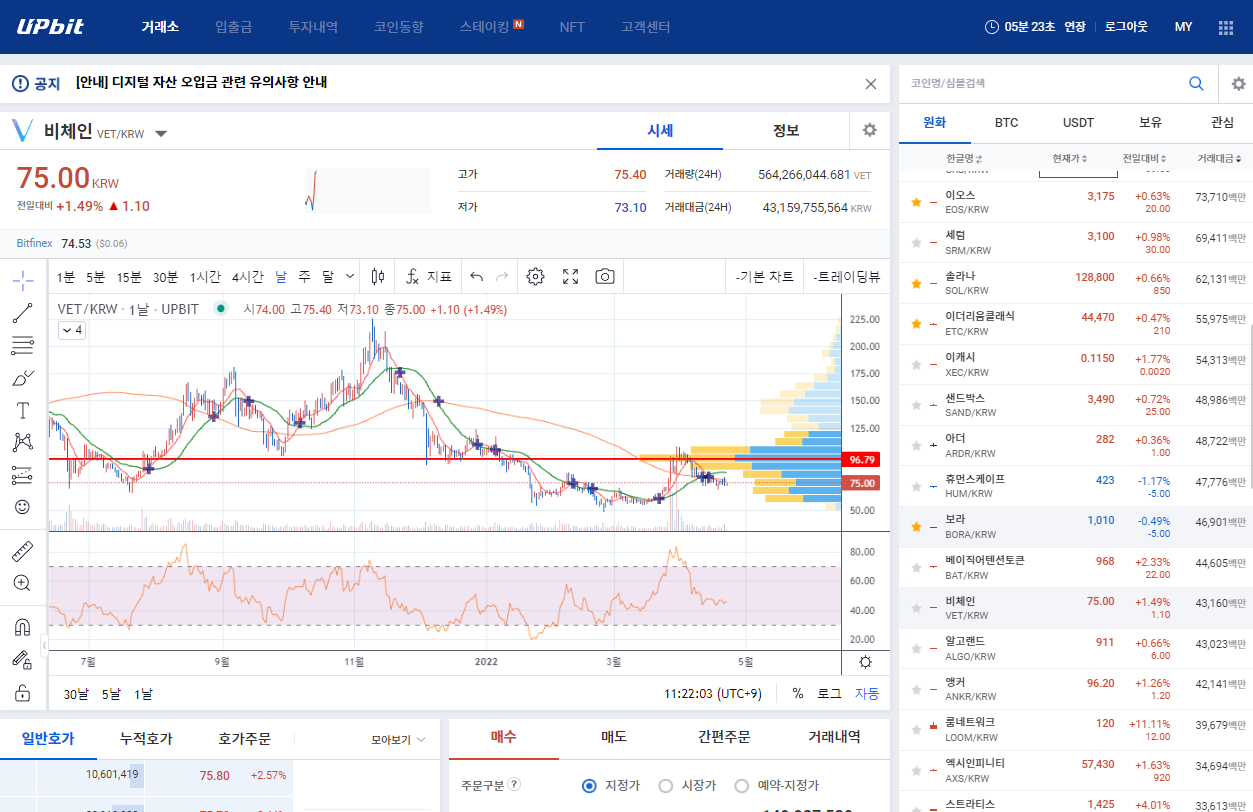This screenshot has height=812, width=1253.
Task: Activate the zoom in tool
Action: click(x=22, y=583)
